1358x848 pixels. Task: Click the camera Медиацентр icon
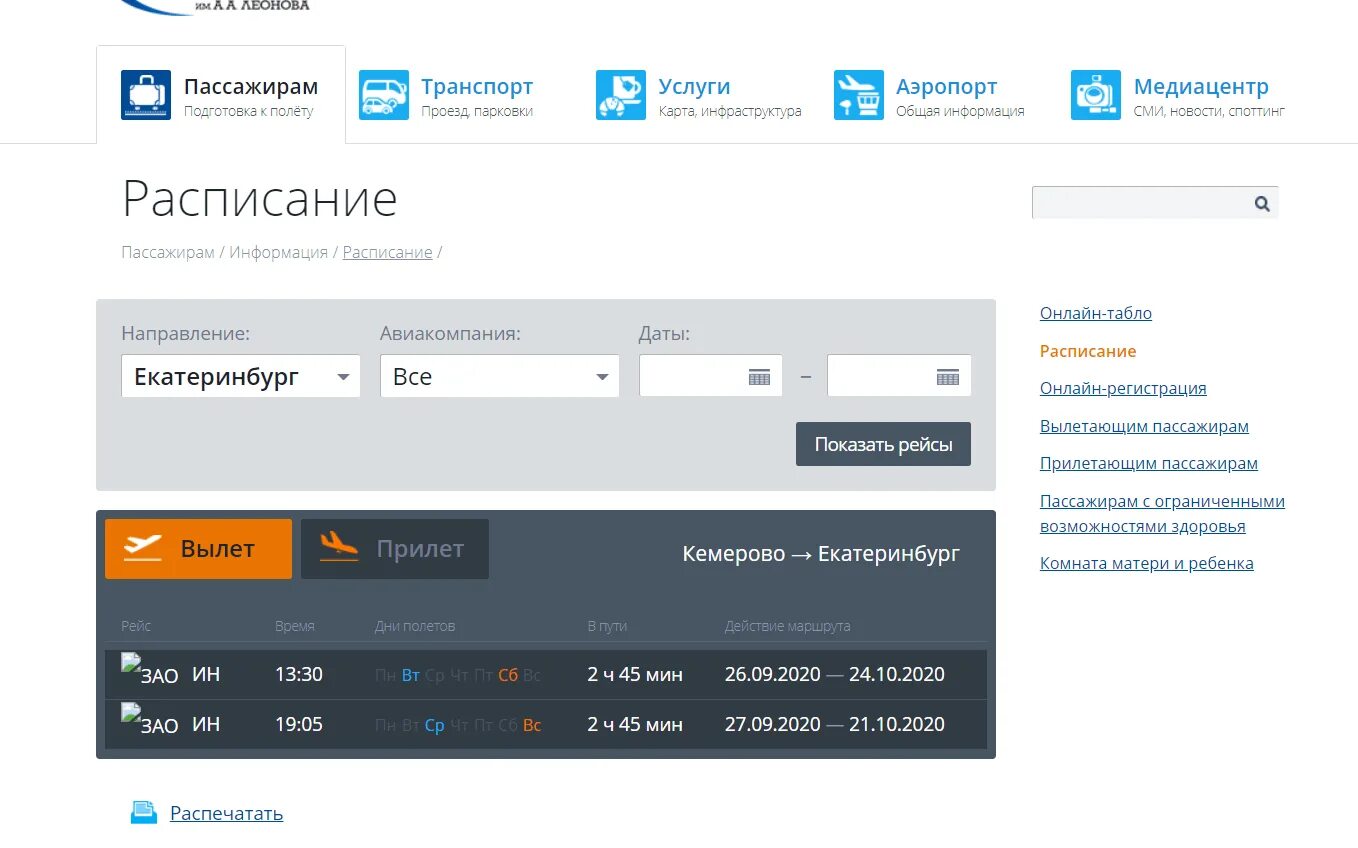pyautogui.click(x=1096, y=95)
